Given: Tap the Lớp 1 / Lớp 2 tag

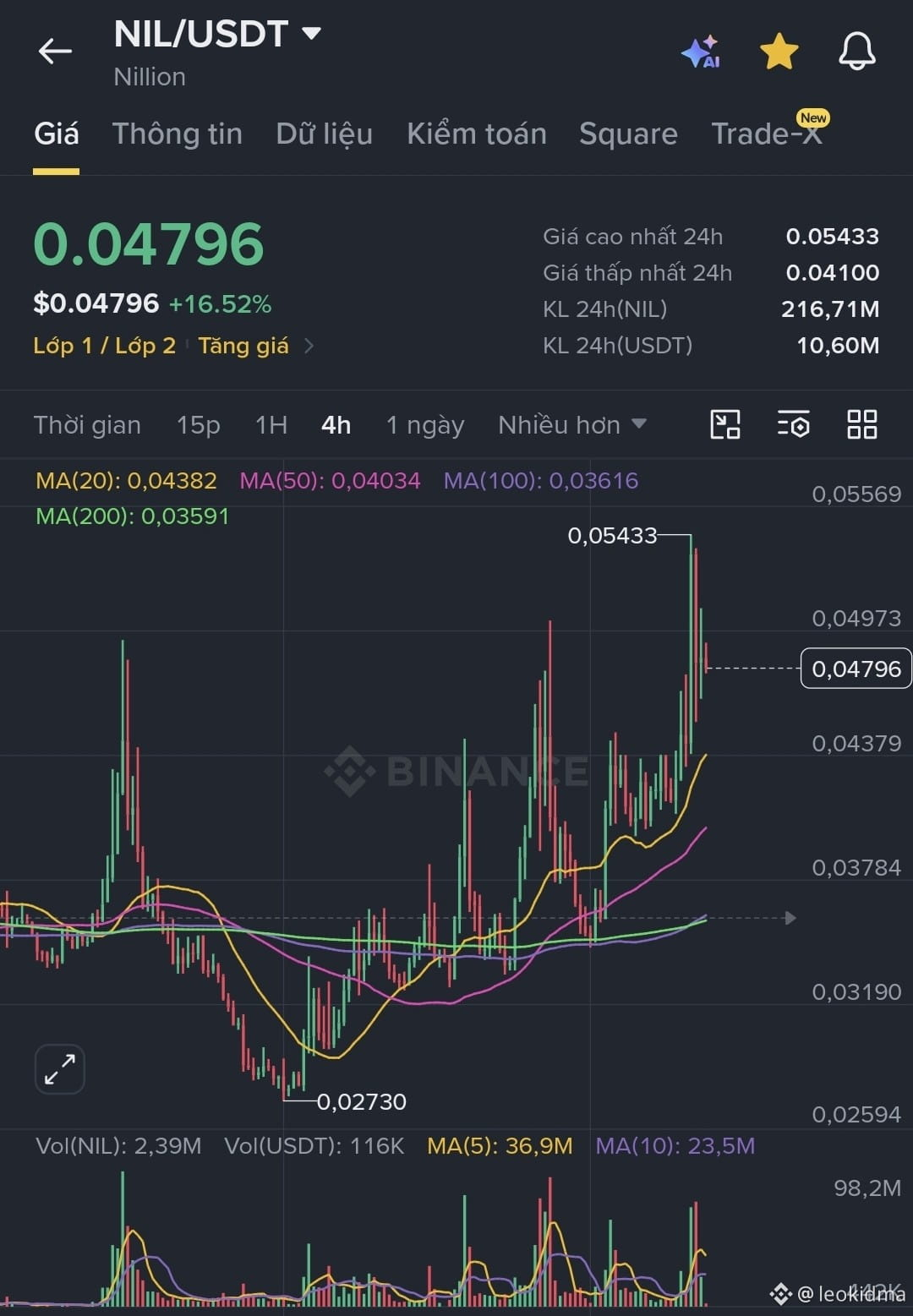Looking at the screenshot, I should (104, 346).
